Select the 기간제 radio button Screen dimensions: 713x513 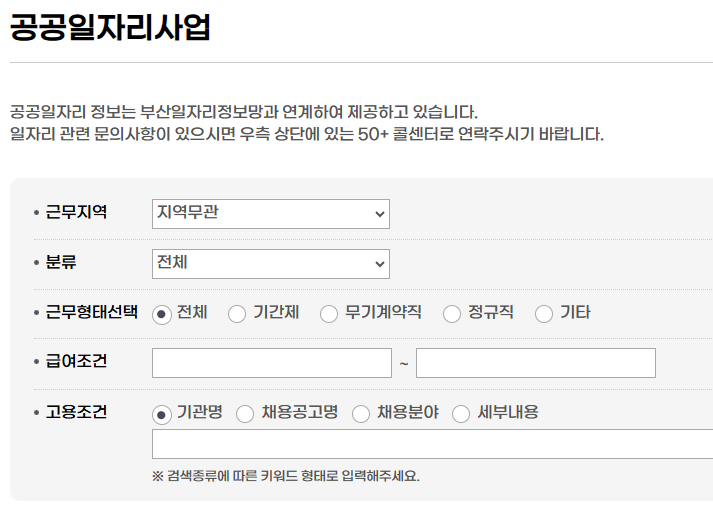coord(237,314)
